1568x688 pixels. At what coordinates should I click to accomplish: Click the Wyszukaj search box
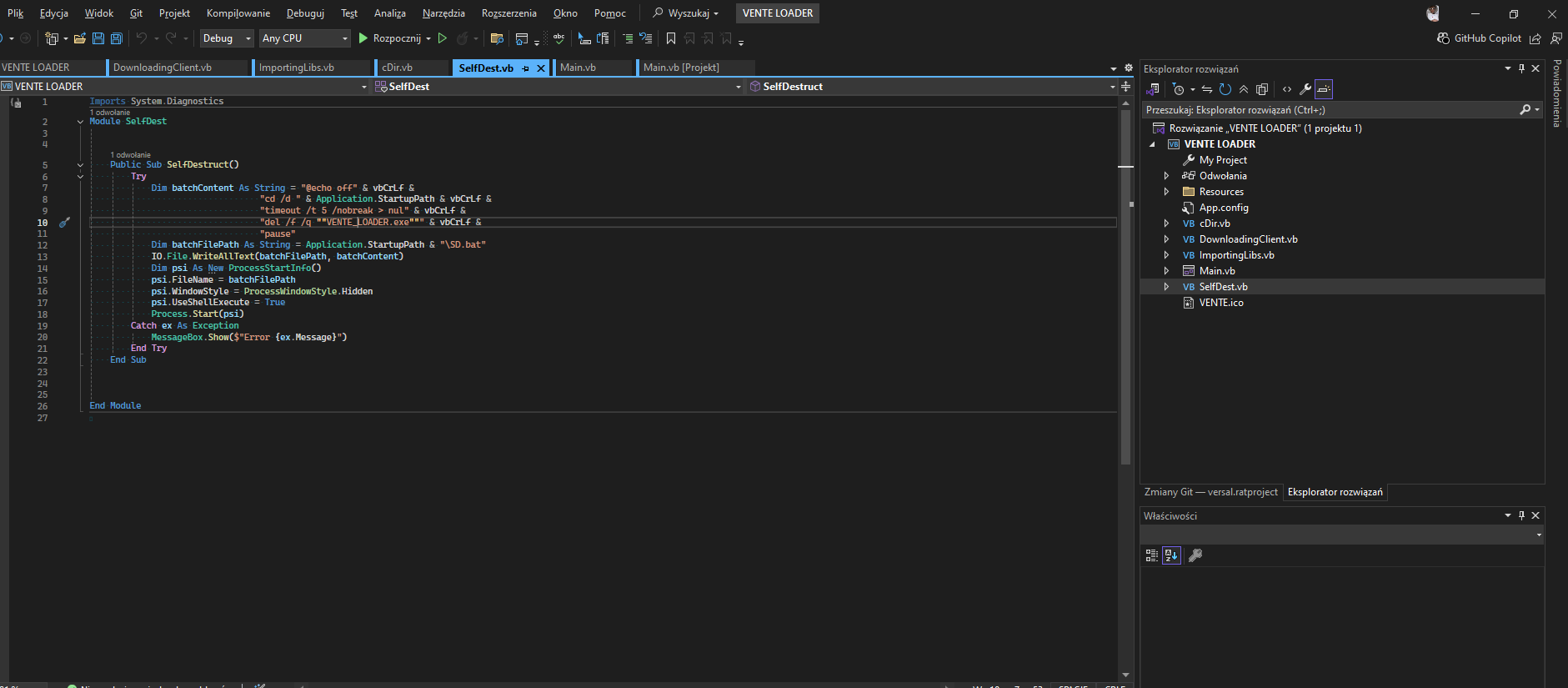pos(685,13)
